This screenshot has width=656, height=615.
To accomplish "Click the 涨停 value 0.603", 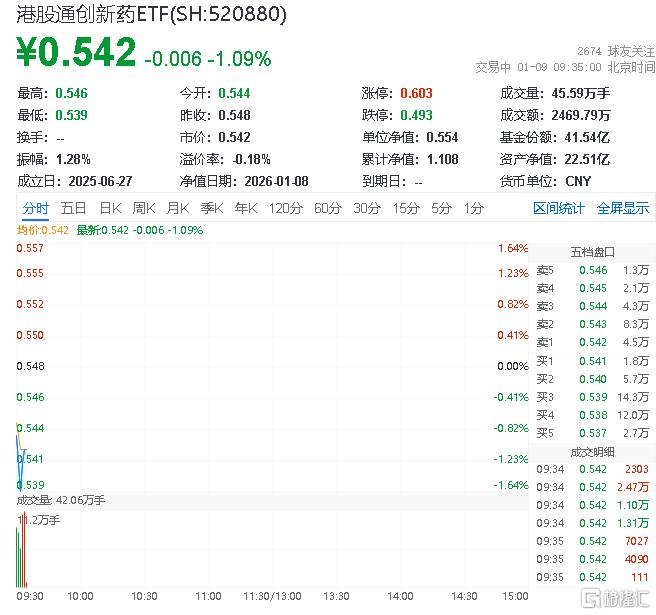I will [416, 93].
